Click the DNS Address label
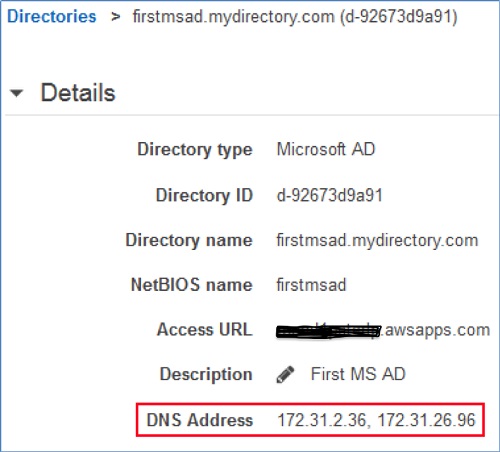This screenshot has width=500, height=452. [x=200, y=420]
